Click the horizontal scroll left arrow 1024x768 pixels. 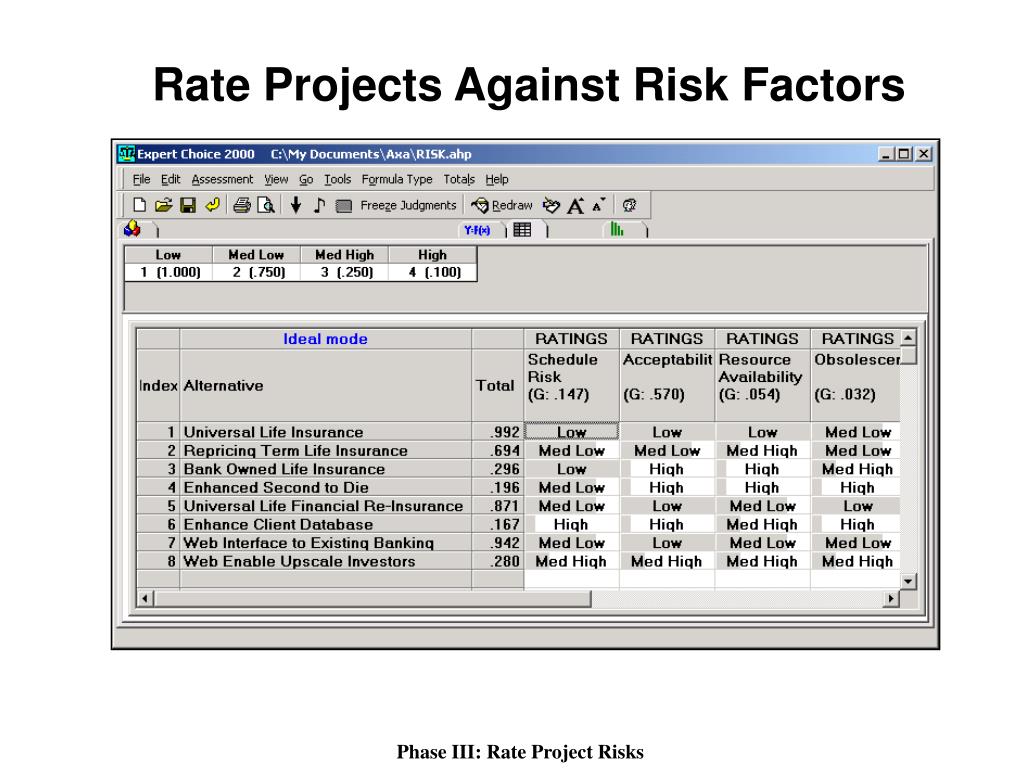(145, 598)
